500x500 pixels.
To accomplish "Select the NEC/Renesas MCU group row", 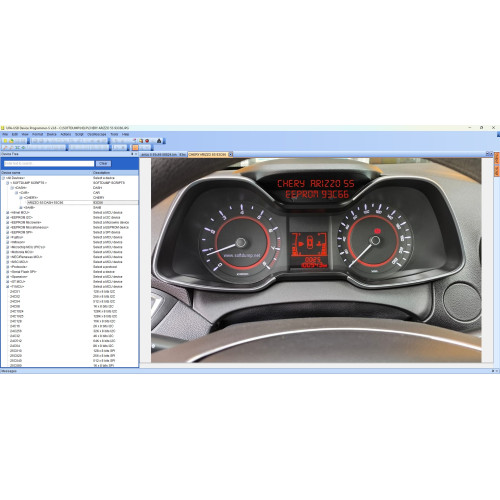I will [x=69, y=257].
